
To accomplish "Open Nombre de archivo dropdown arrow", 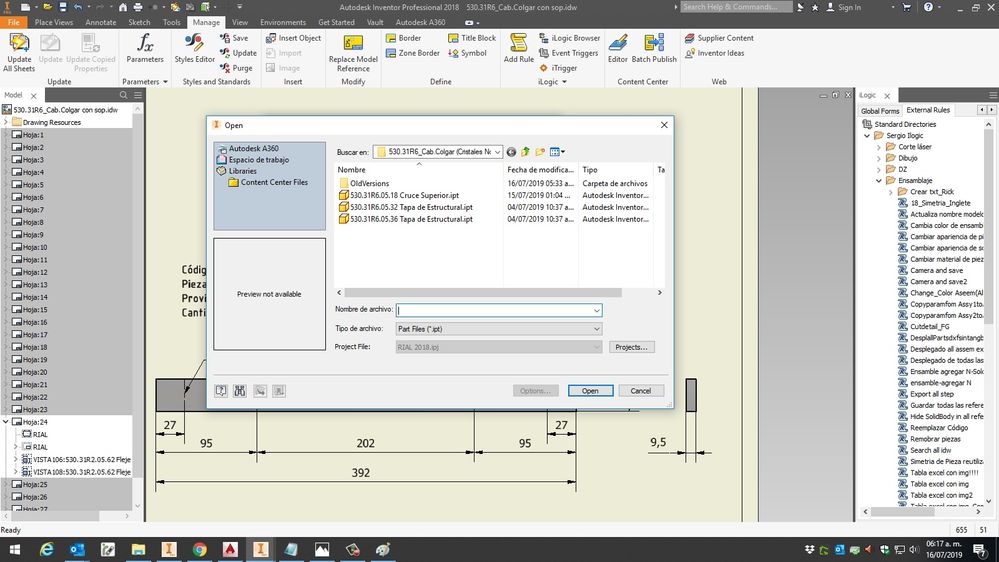I will pos(596,310).
